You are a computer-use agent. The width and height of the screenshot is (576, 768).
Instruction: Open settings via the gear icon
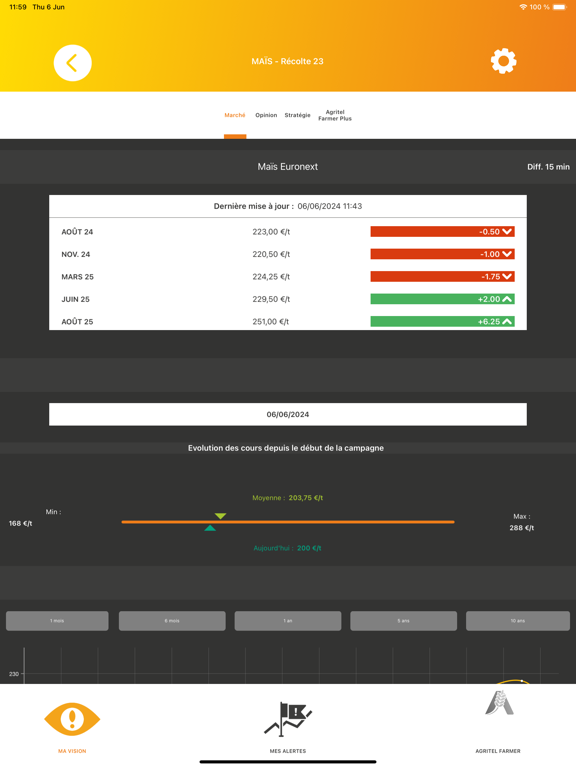(x=504, y=61)
